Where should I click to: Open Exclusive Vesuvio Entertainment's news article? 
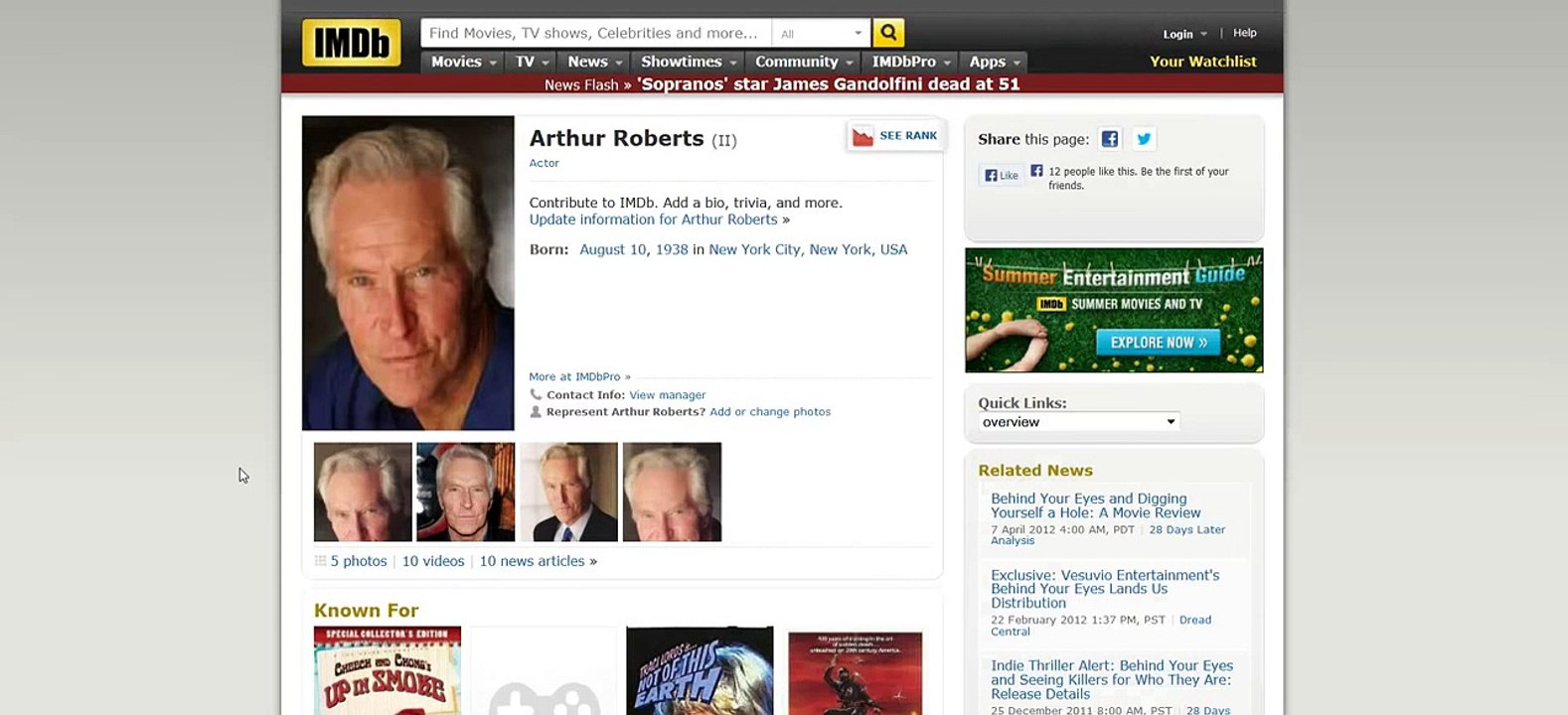(1105, 589)
